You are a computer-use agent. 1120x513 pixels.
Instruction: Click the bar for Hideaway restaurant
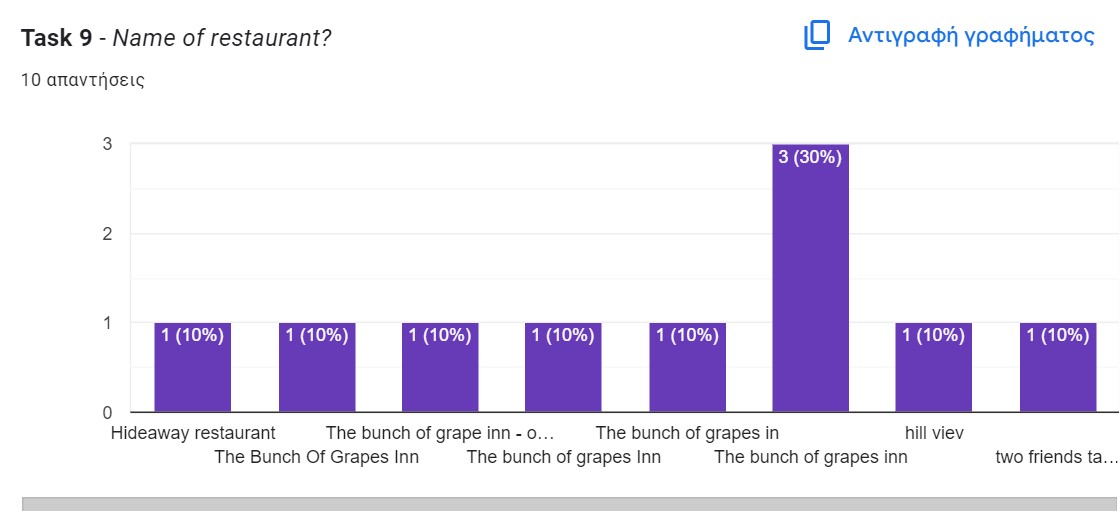click(193, 368)
